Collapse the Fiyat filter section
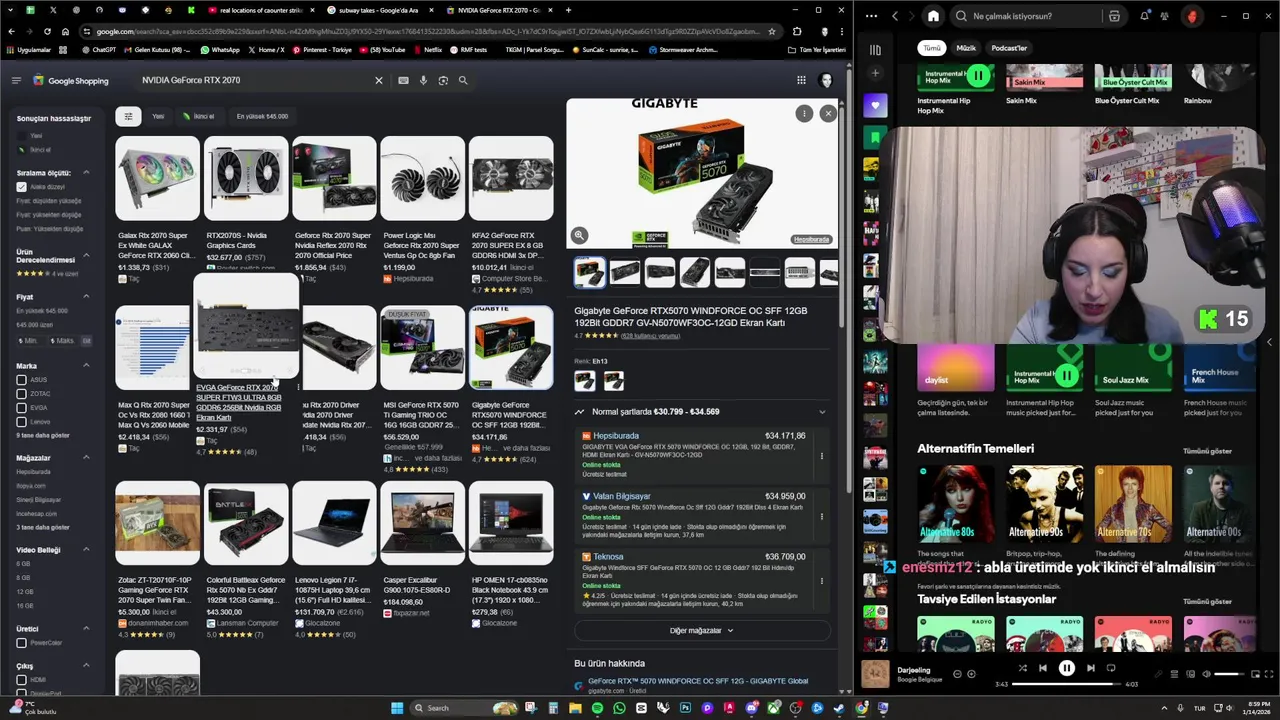Screen dimensions: 1280x720 point(86,297)
